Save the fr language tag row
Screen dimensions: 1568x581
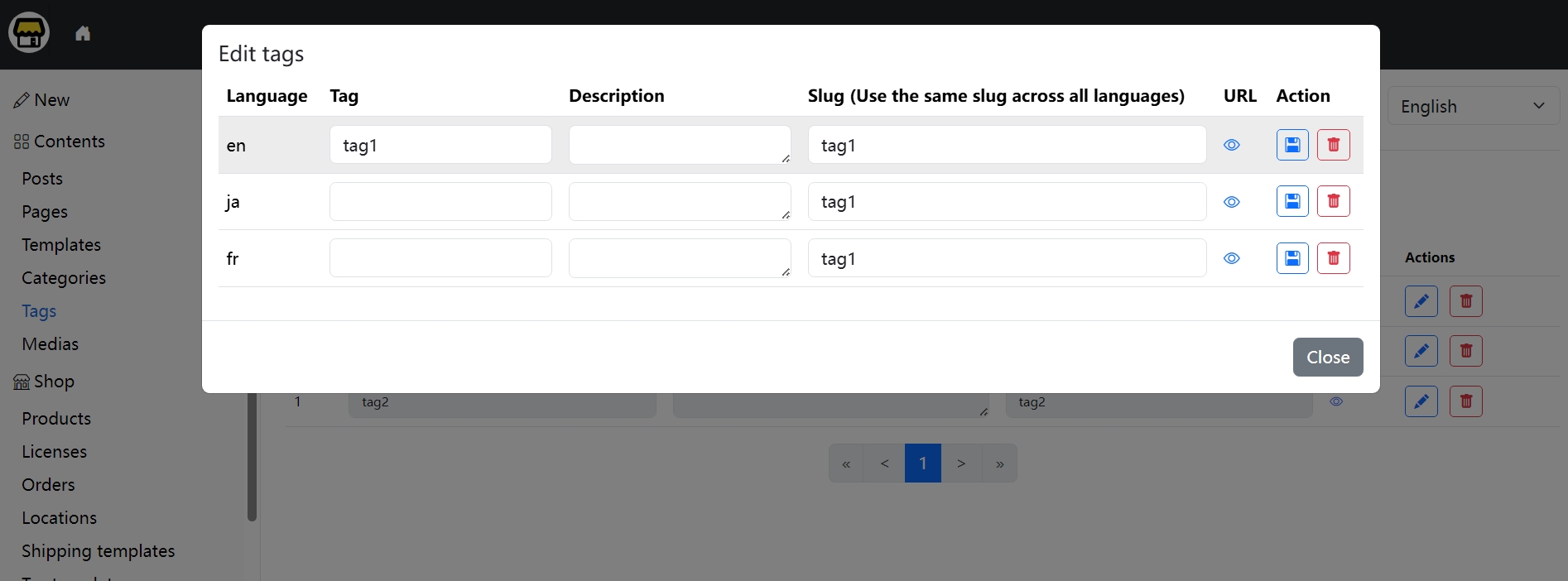coord(1291,258)
